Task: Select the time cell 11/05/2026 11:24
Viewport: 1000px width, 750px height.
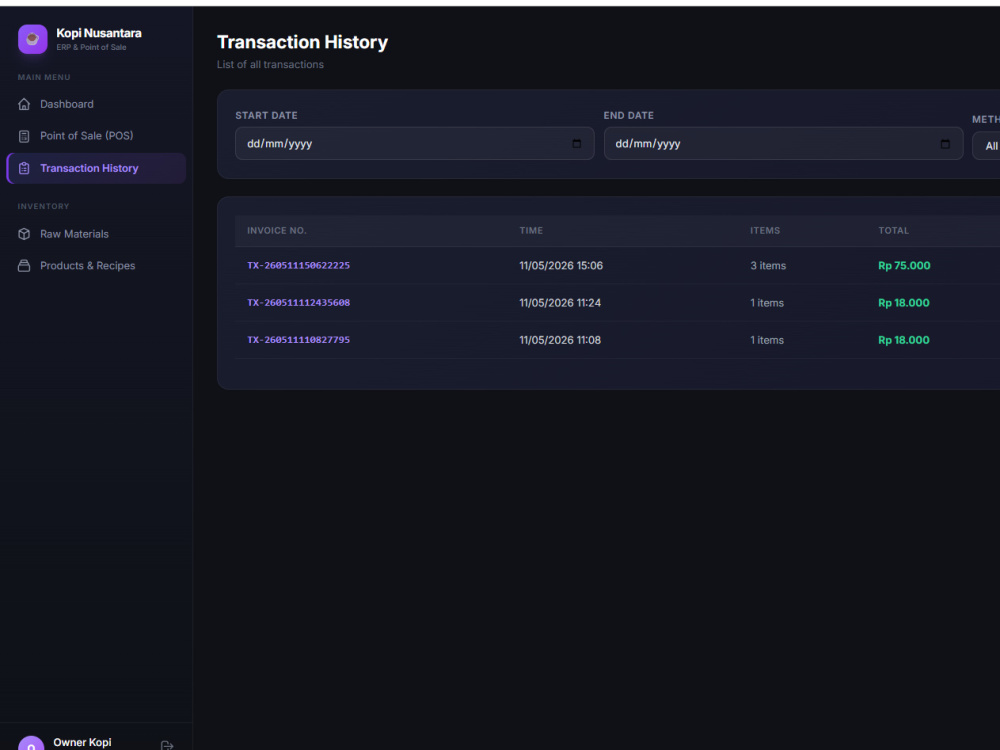Action: point(560,303)
